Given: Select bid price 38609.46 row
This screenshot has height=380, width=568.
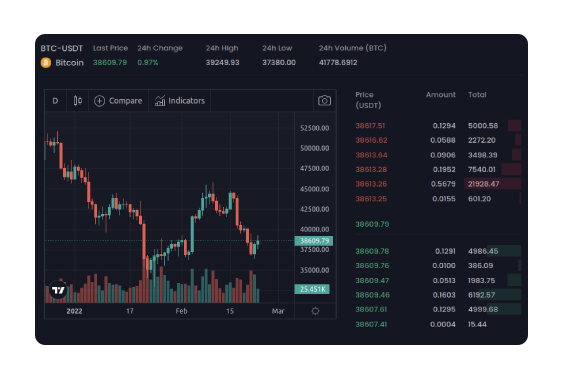Looking at the screenshot, I should pos(438,295).
